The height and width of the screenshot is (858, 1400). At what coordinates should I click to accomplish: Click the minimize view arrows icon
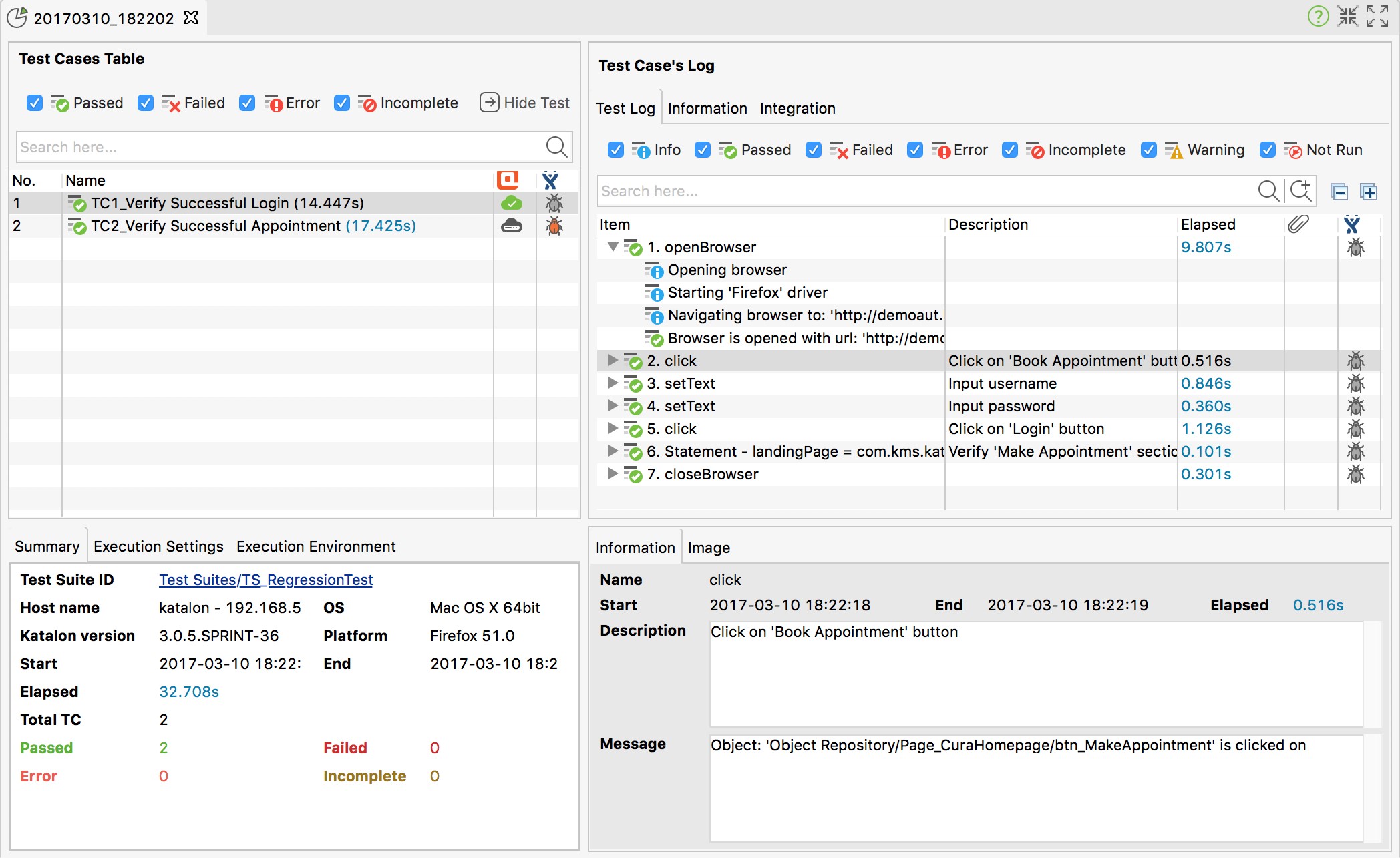click(x=1347, y=16)
